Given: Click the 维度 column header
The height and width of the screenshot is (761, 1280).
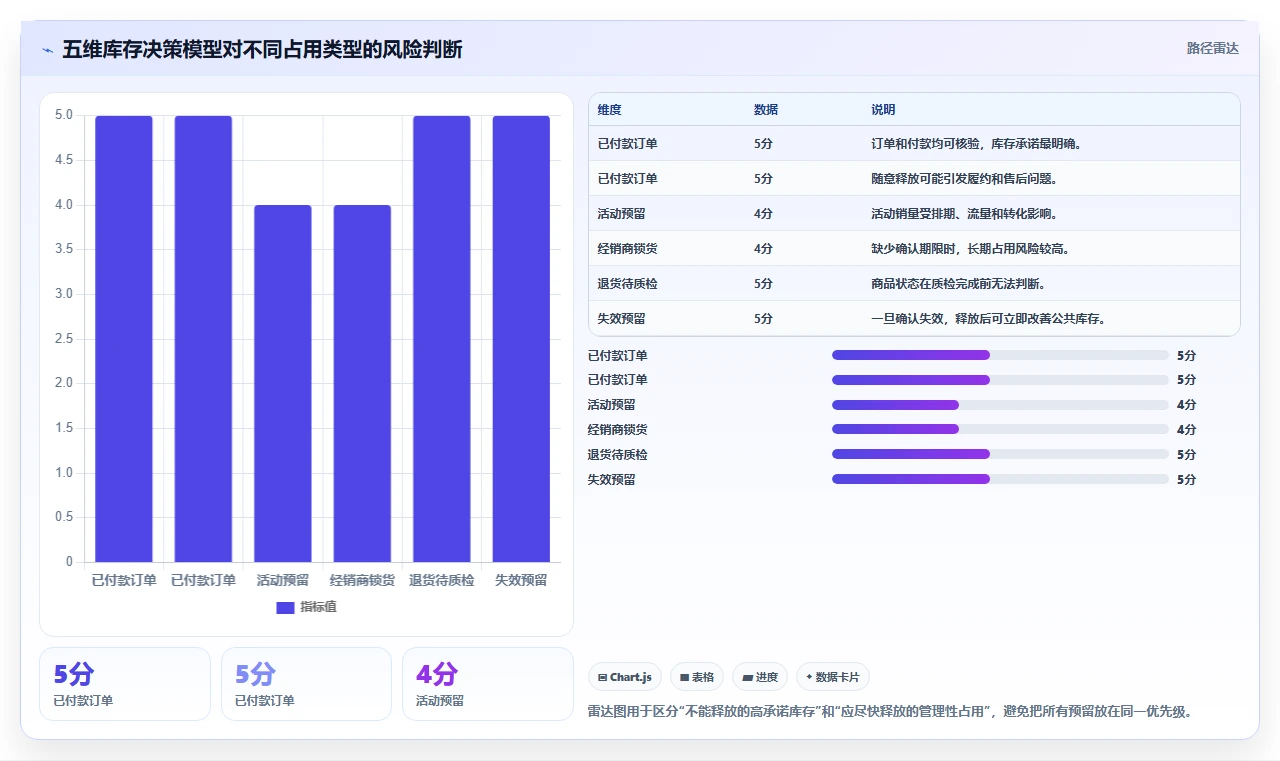Looking at the screenshot, I should coord(609,110).
